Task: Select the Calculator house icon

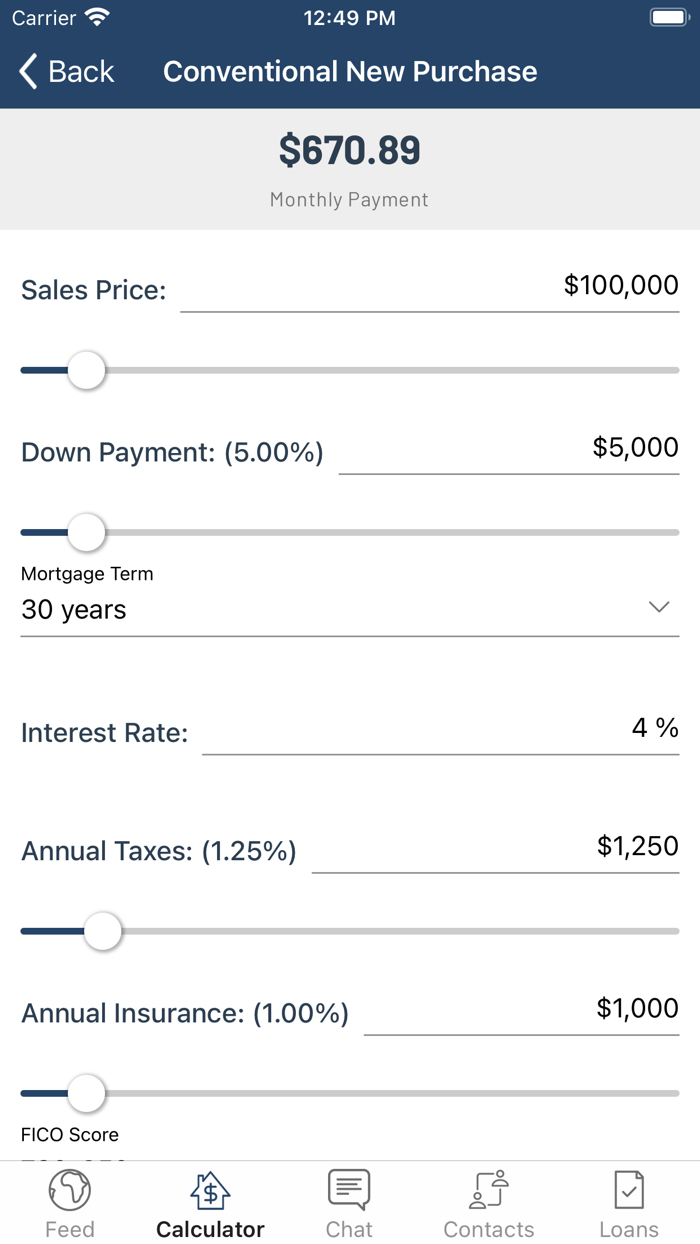Action: [x=209, y=1189]
